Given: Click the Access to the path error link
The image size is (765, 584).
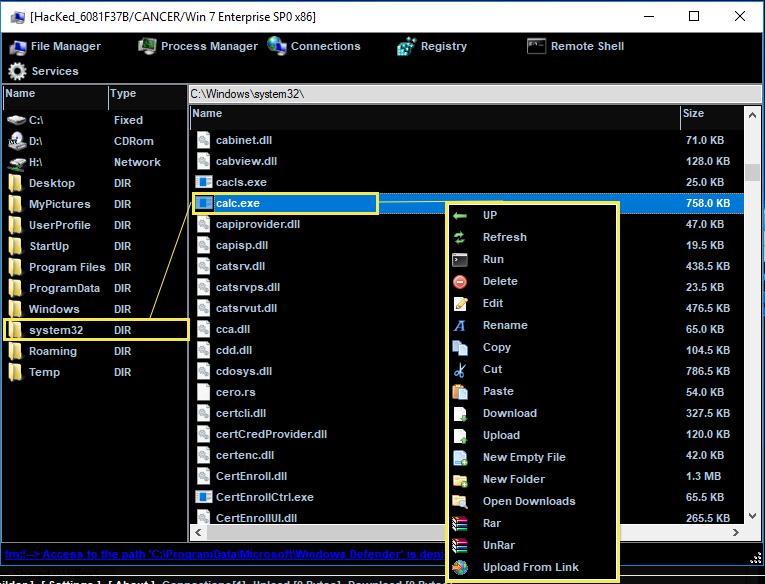Looking at the screenshot, I should point(224,554).
